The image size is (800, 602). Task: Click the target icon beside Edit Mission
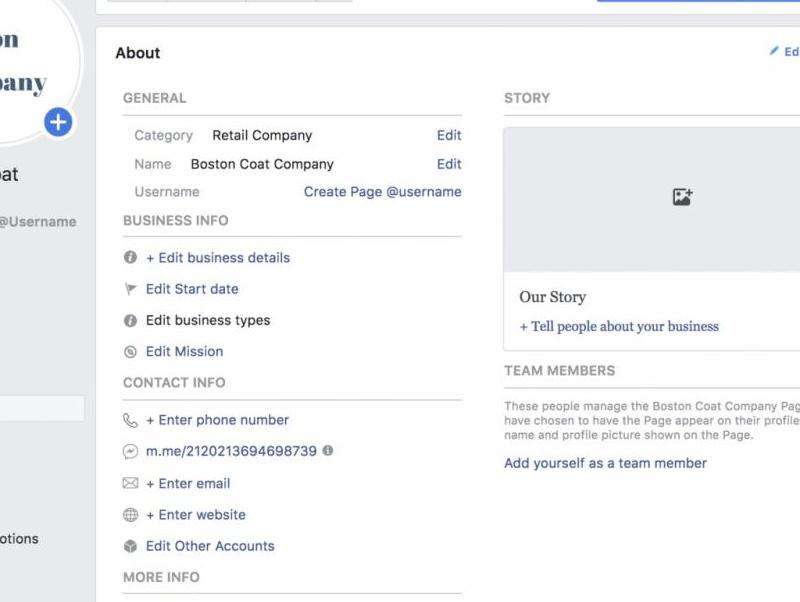(130, 352)
